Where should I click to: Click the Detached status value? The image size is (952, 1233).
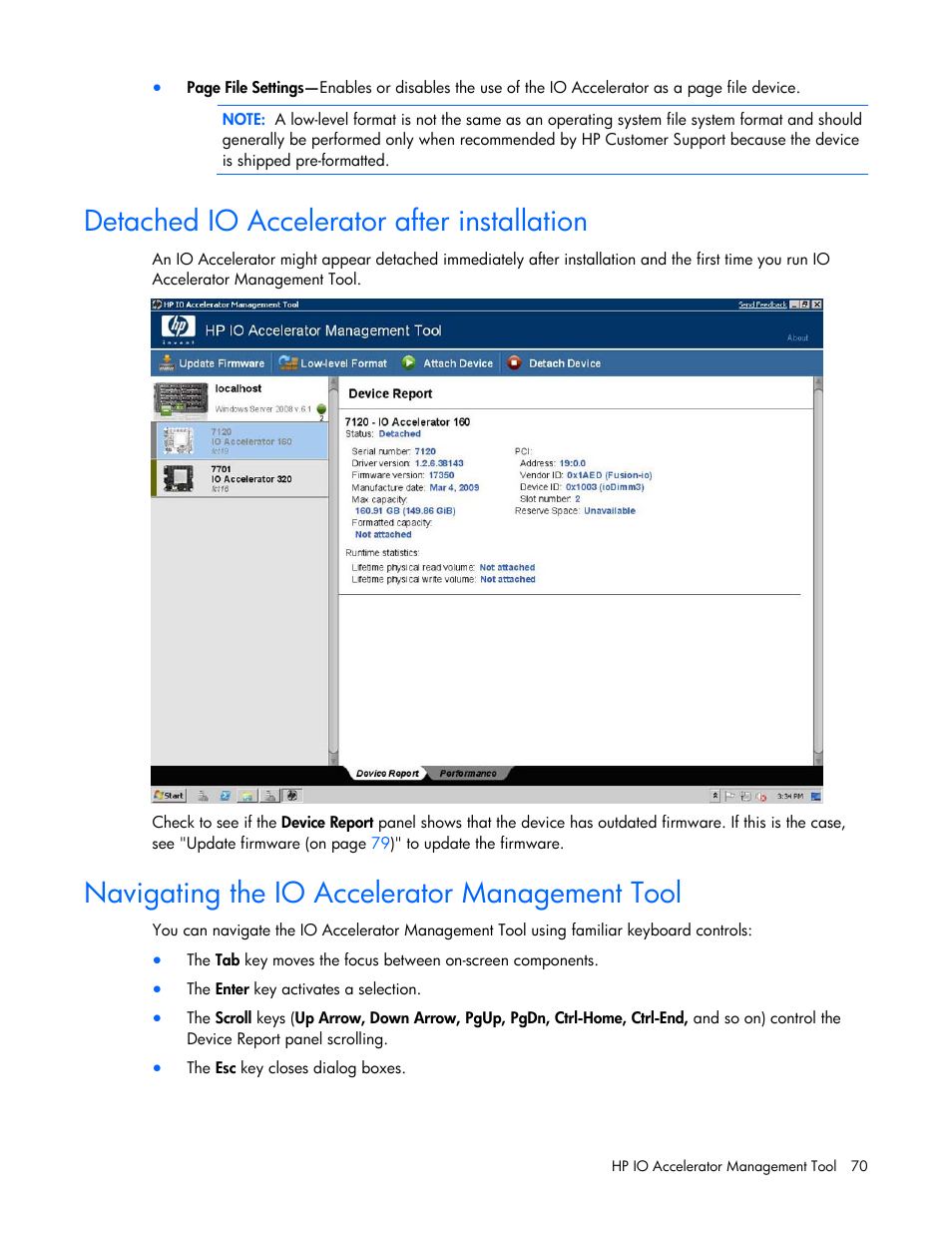pyautogui.click(x=399, y=434)
